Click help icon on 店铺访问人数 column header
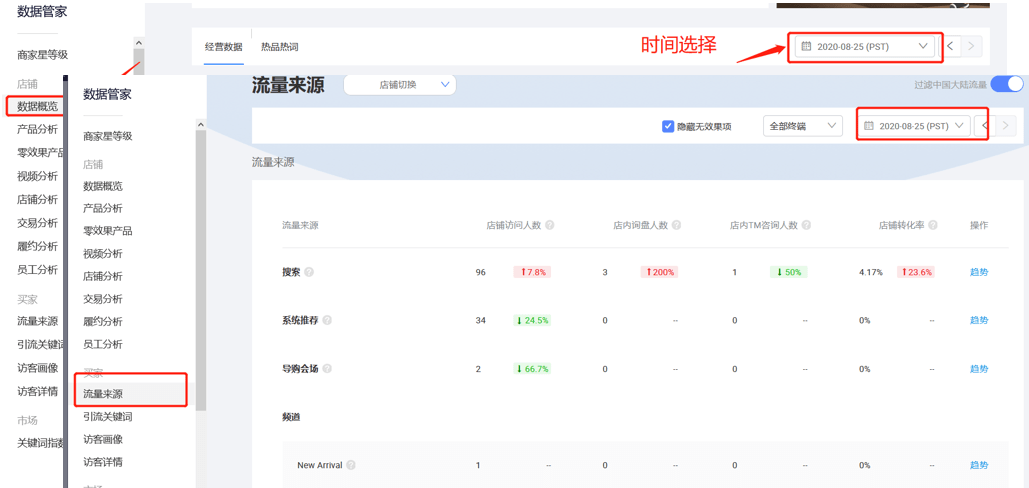 point(550,225)
